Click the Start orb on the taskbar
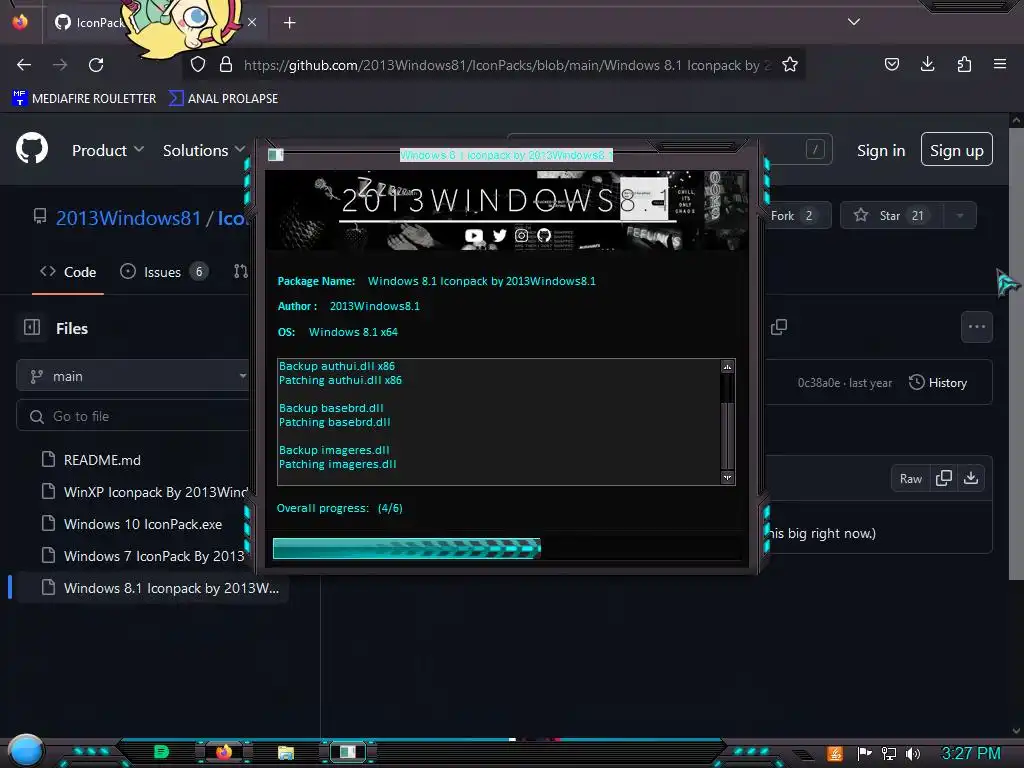This screenshot has width=1024, height=768. click(25, 751)
